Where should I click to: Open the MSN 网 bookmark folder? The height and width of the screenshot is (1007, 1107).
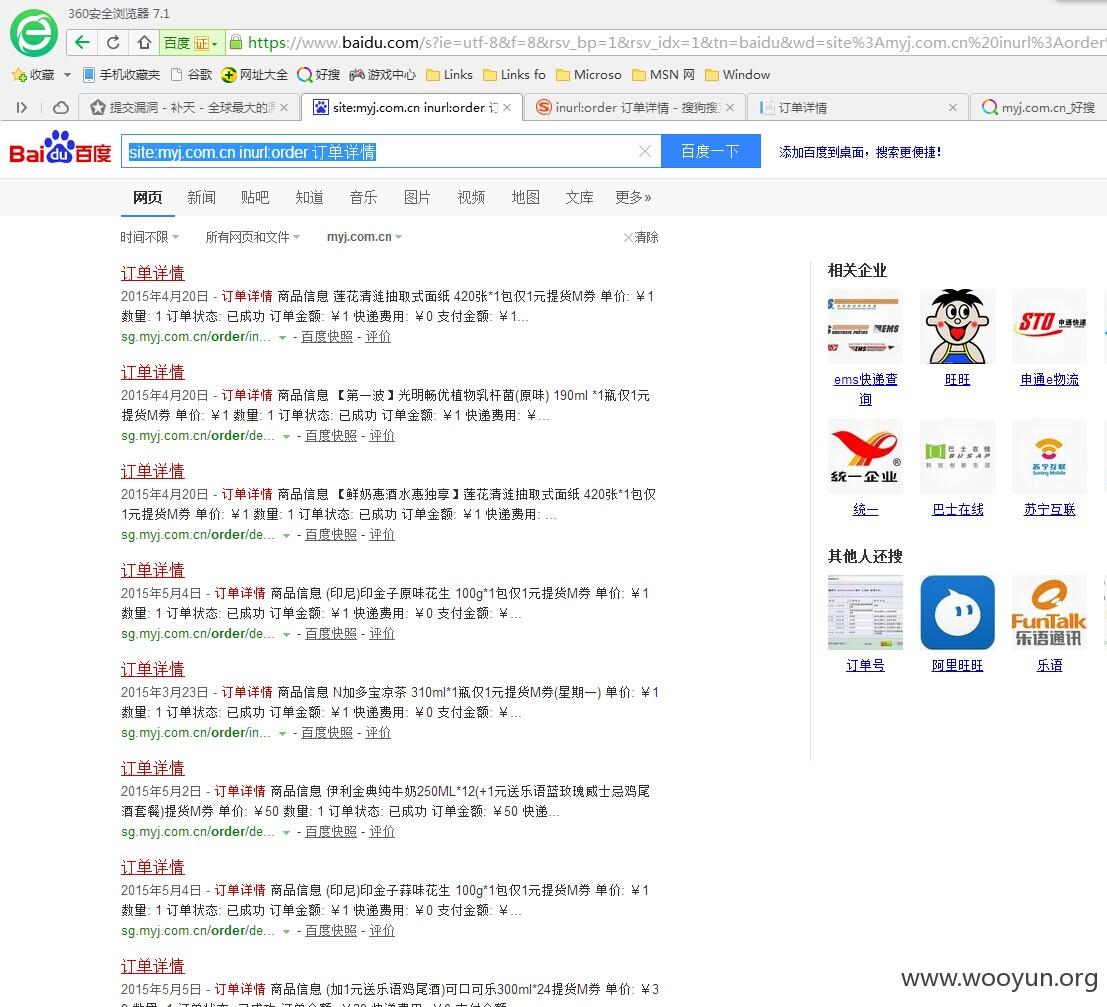(663, 75)
